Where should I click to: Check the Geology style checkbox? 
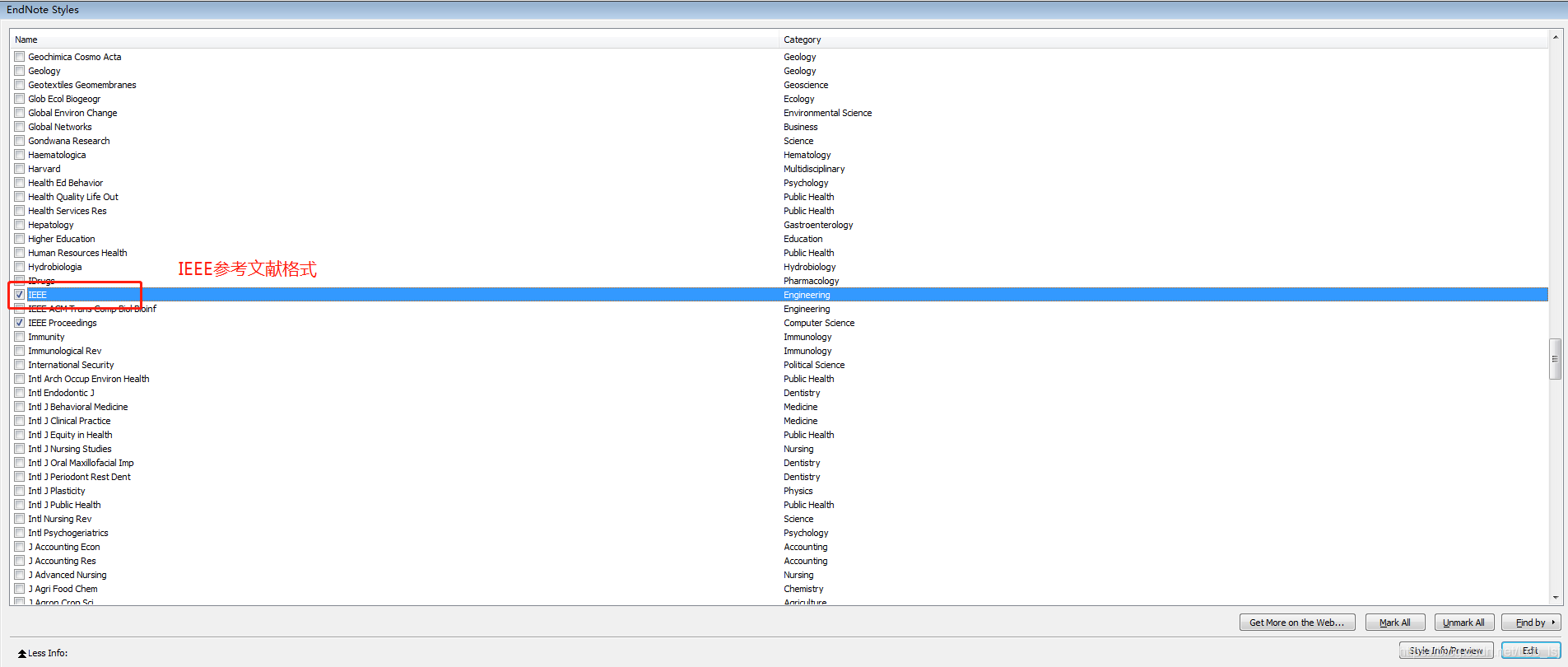click(x=19, y=71)
